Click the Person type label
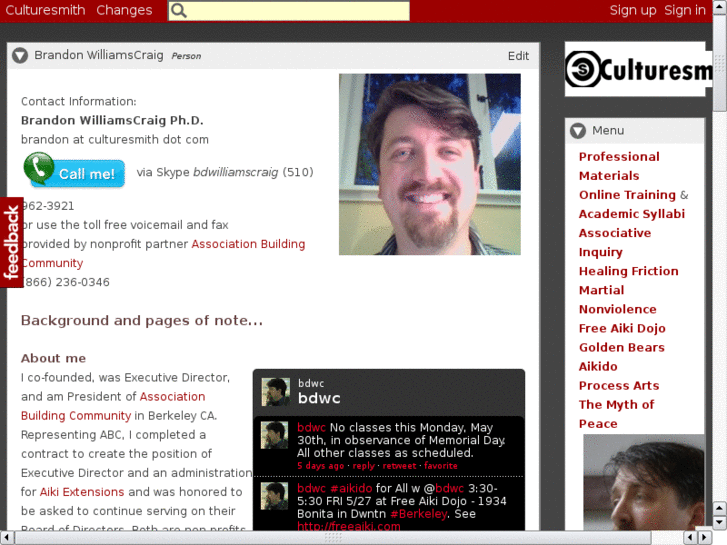727x545 pixels. 186,56
